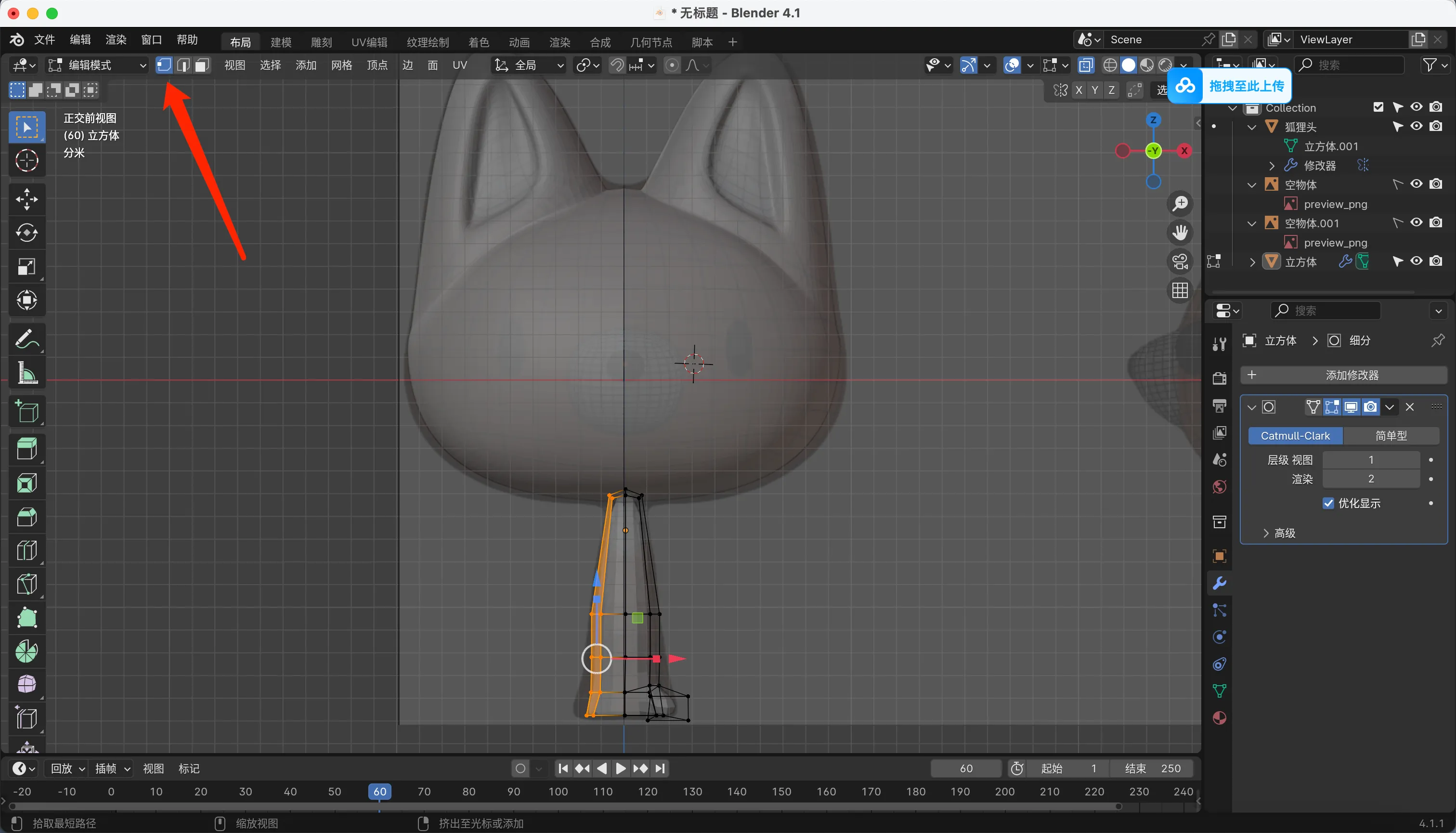Open the 网格 menu
This screenshot has height=833, width=1456.
[x=341, y=65]
